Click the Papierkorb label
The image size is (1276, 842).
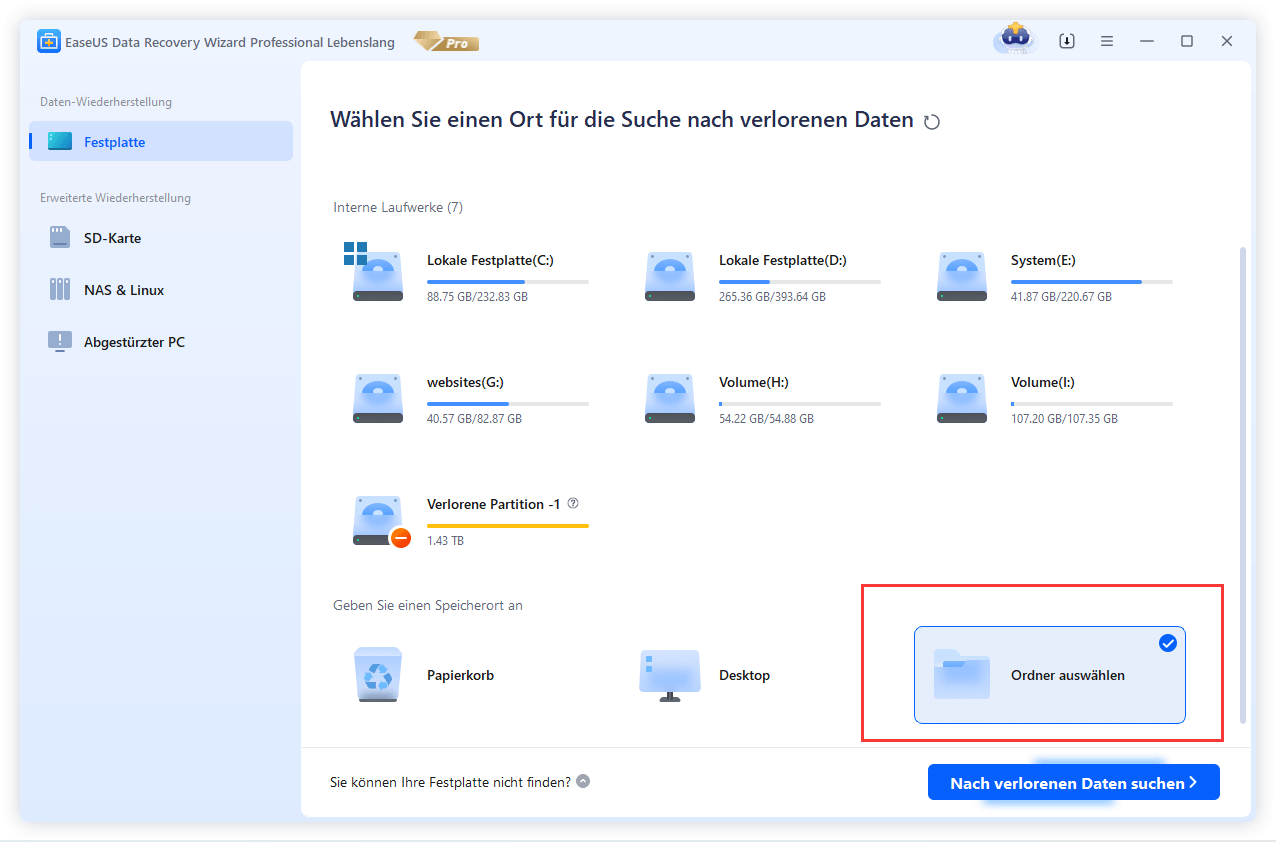click(460, 675)
